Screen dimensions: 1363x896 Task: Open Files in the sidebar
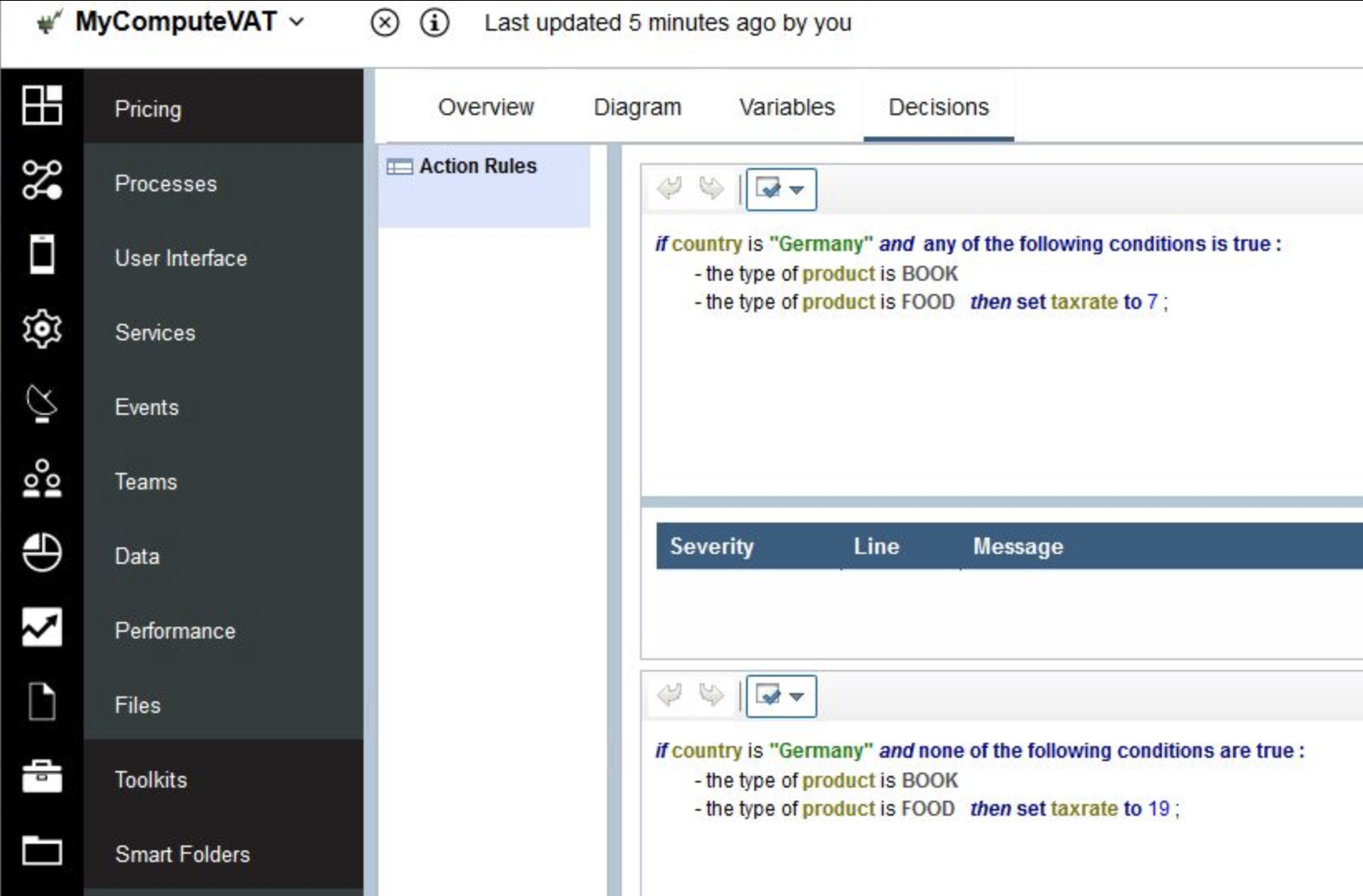click(x=224, y=705)
